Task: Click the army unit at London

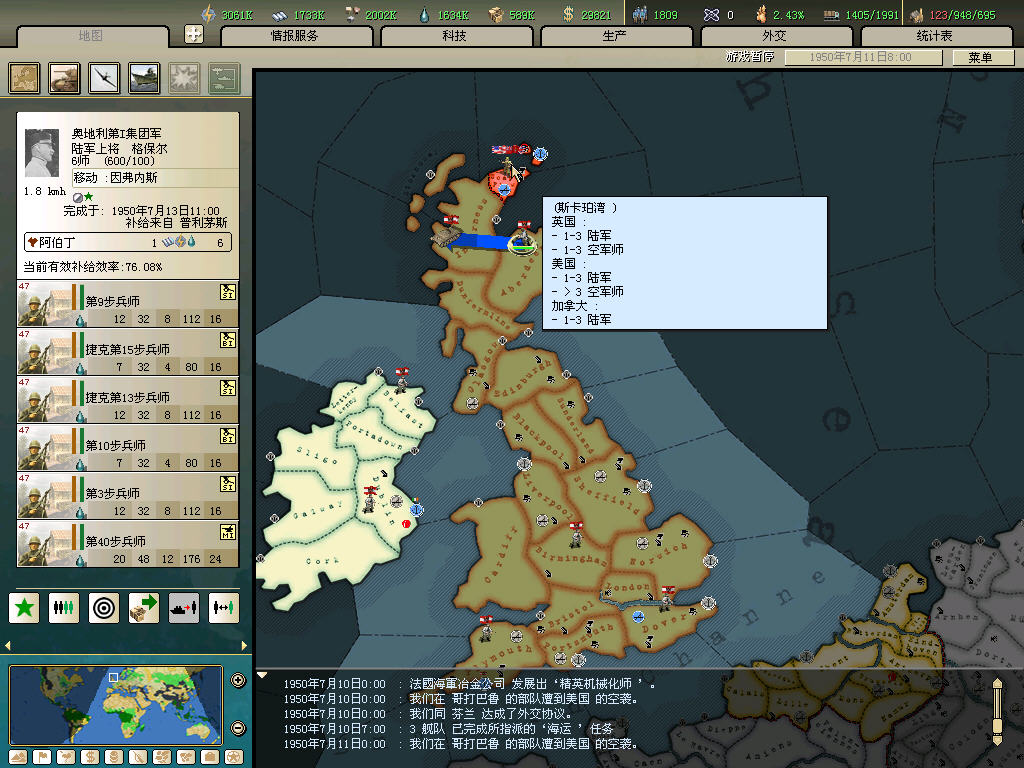Action: [667, 600]
